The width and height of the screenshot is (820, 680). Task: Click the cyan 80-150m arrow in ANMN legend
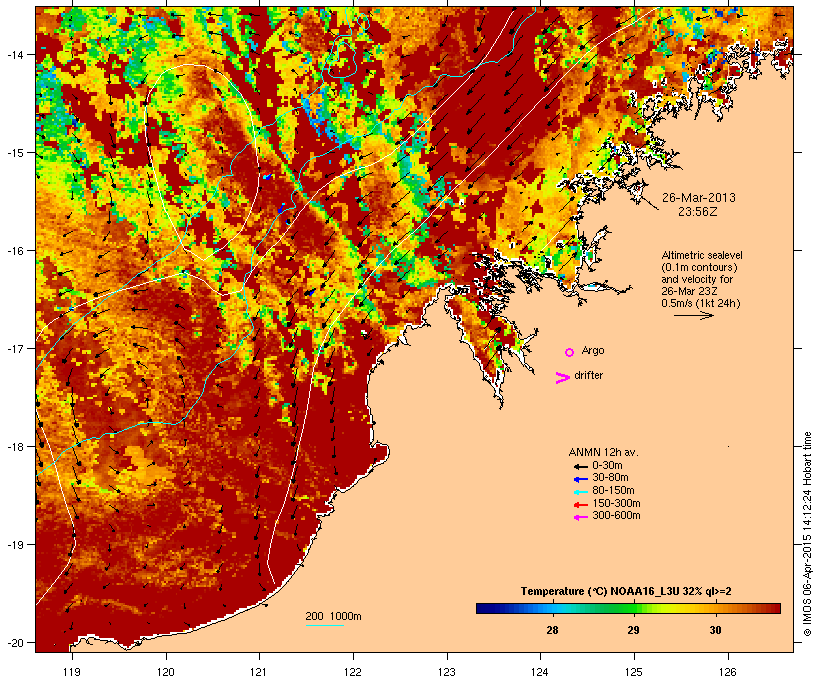pos(580,492)
